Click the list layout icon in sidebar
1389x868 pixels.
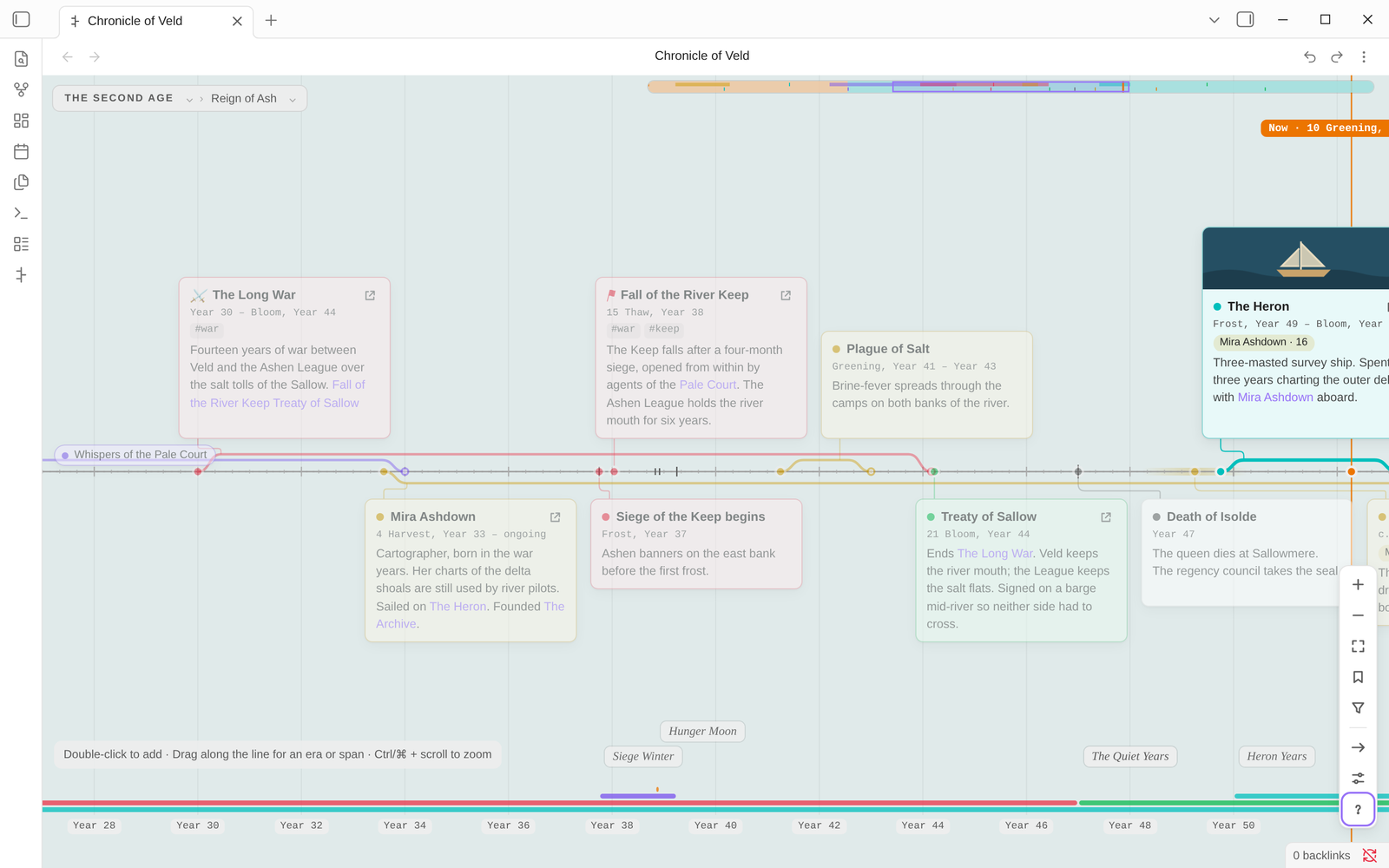[x=21, y=244]
